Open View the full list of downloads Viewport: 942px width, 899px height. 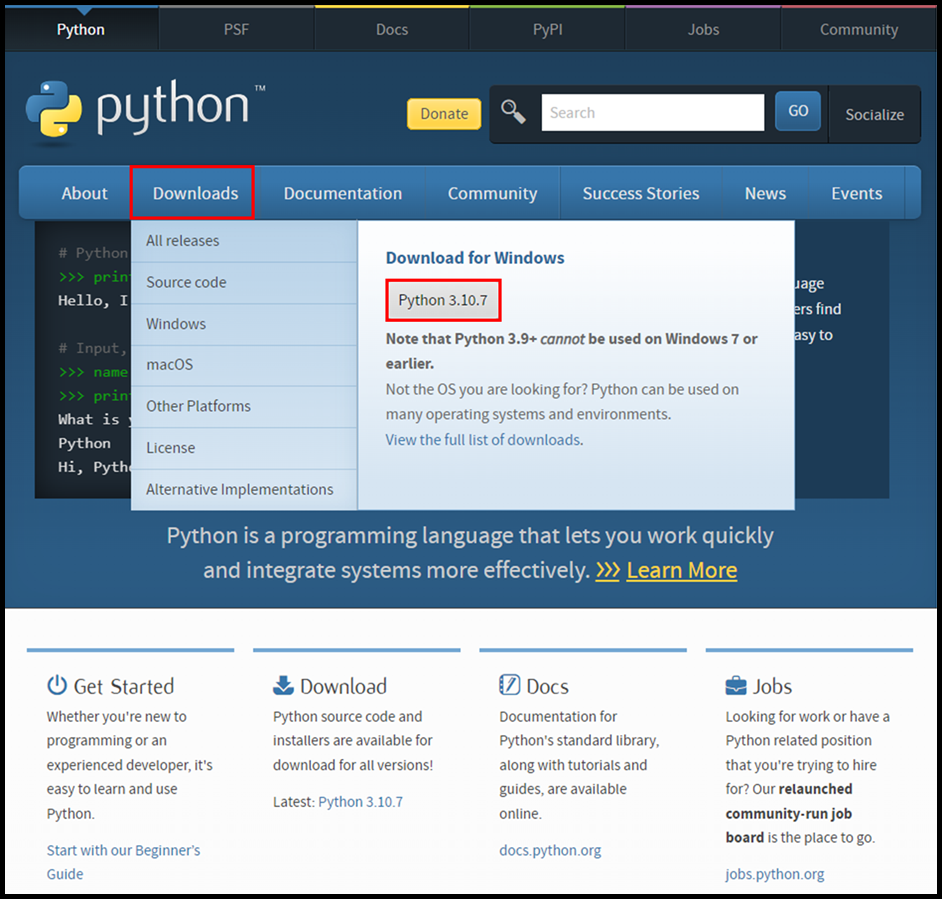click(484, 440)
